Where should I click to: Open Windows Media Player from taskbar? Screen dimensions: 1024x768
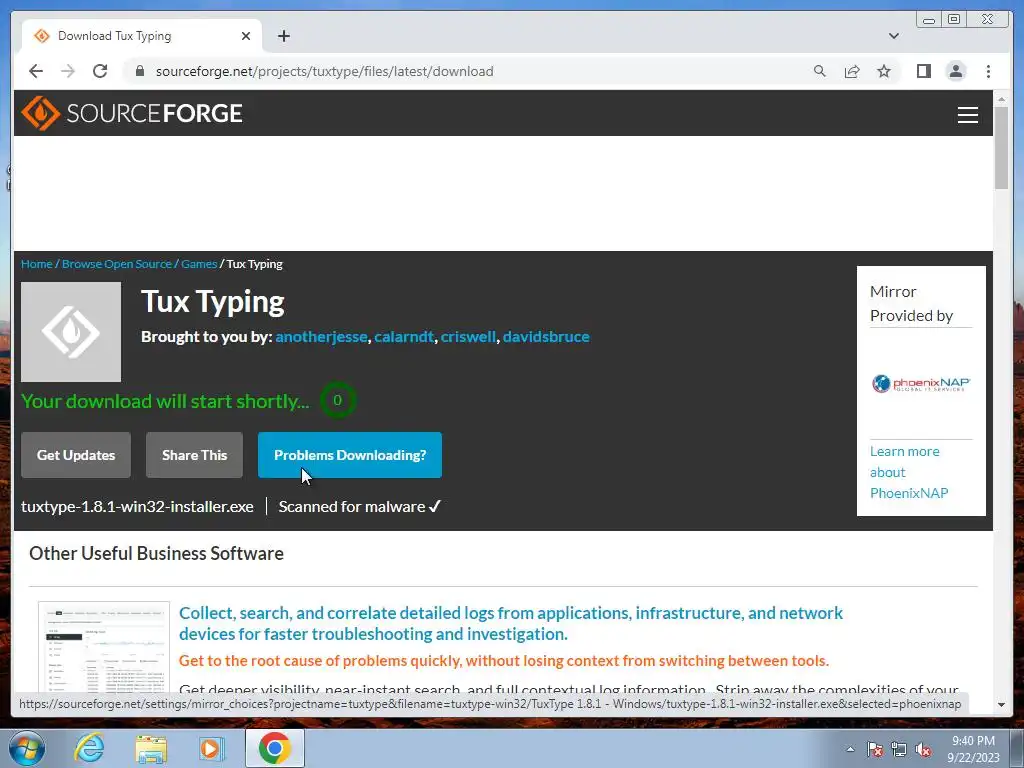click(211, 748)
